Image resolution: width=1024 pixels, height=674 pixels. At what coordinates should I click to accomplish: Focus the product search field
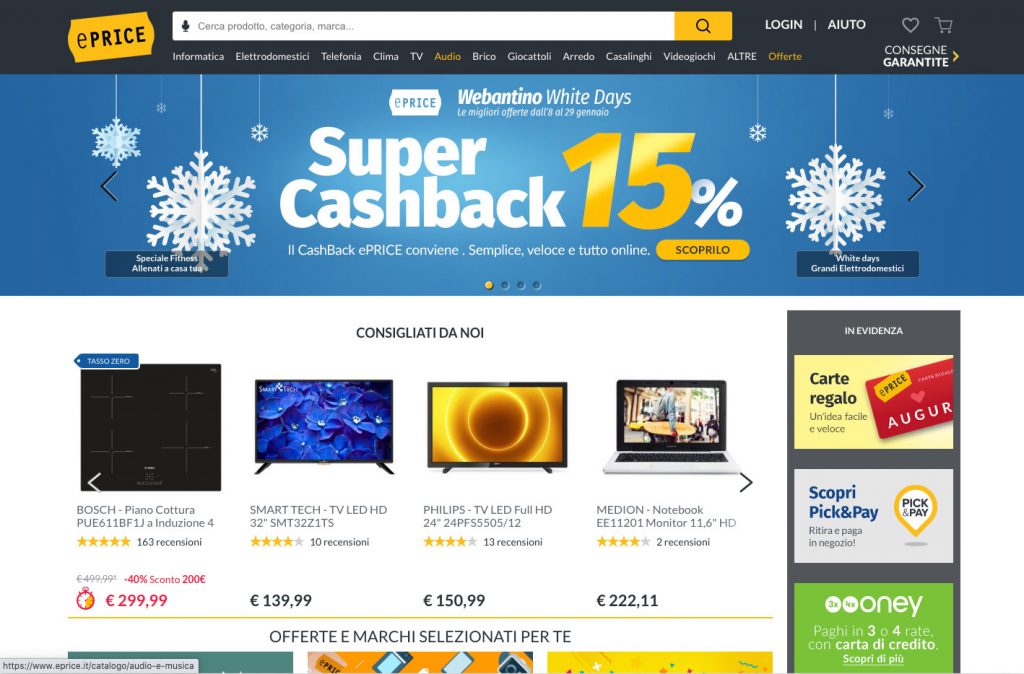pos(431,26)
